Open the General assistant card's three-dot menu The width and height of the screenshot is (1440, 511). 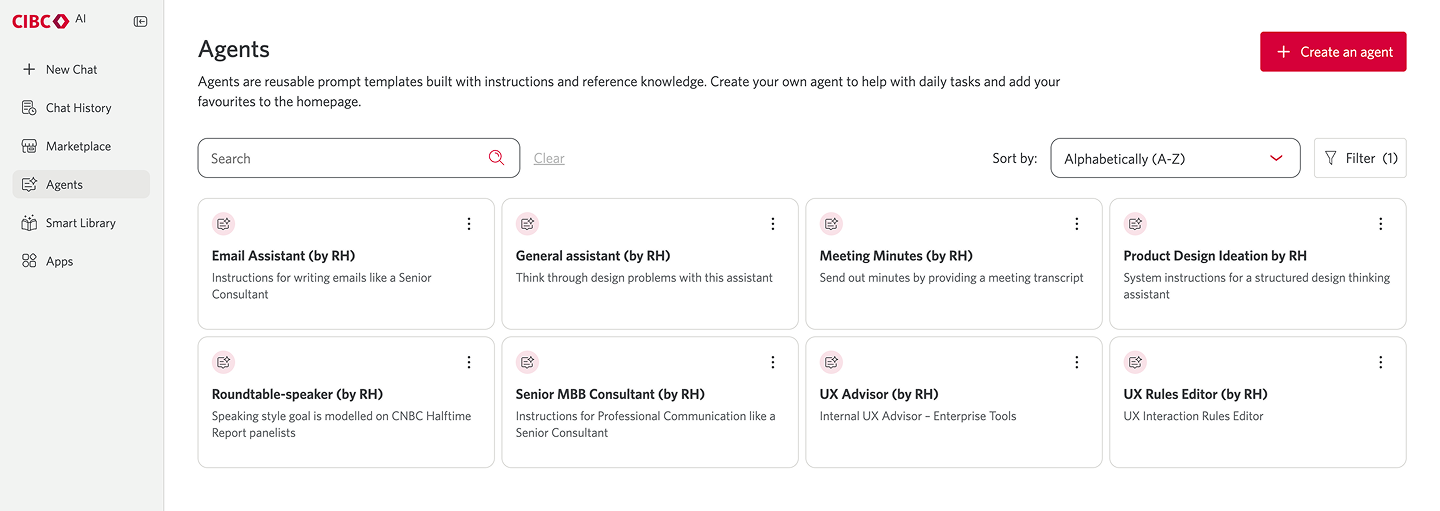click(x=773, y=224)
